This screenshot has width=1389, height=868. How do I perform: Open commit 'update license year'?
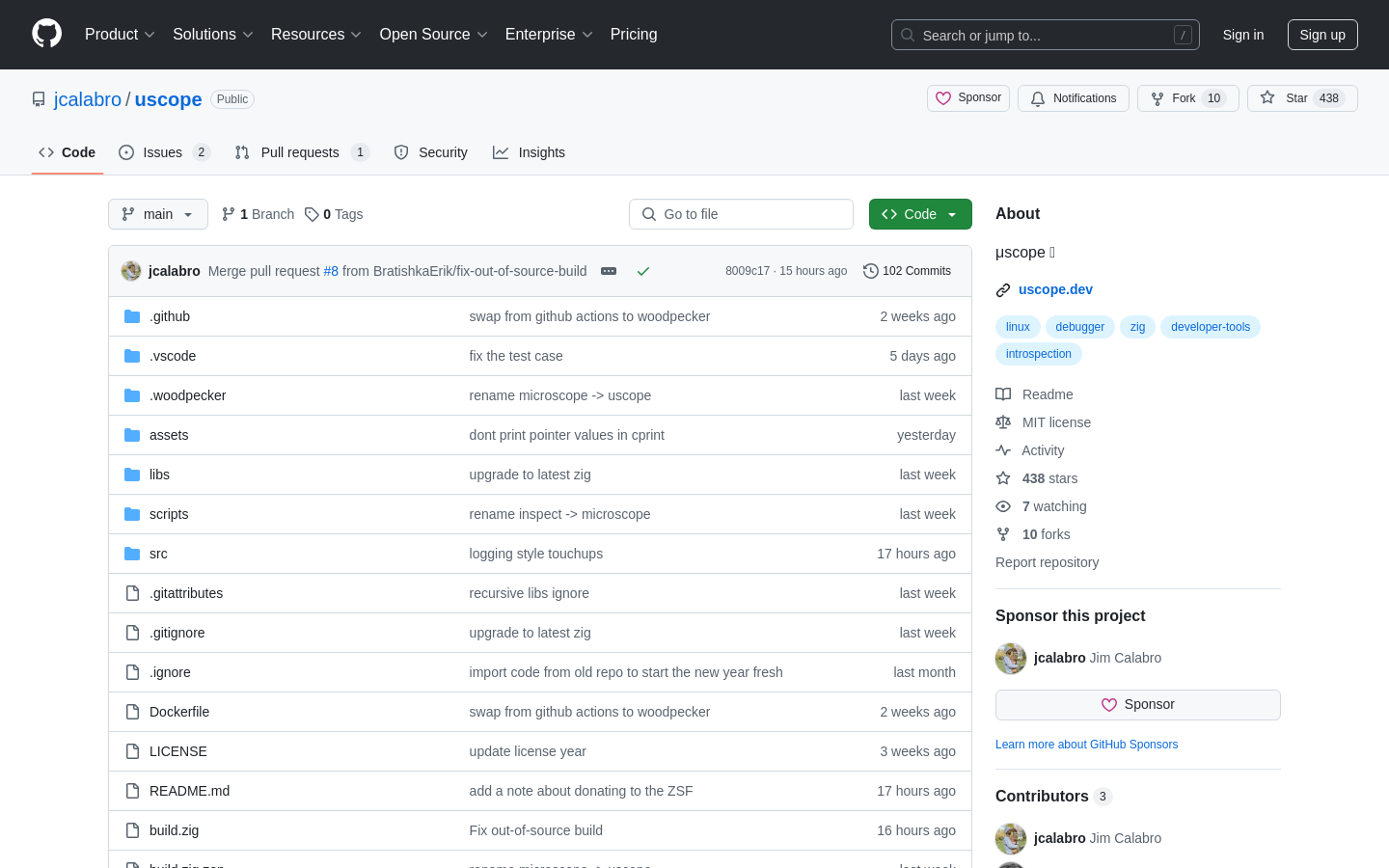[528, 751]
